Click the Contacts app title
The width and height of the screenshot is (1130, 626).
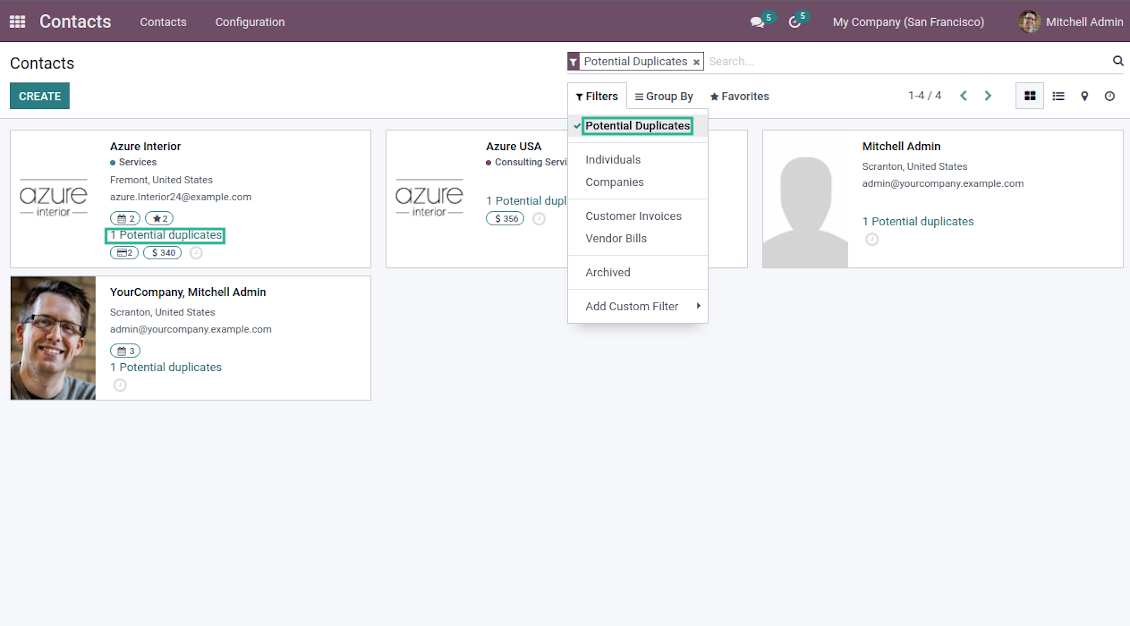(75, 22)
